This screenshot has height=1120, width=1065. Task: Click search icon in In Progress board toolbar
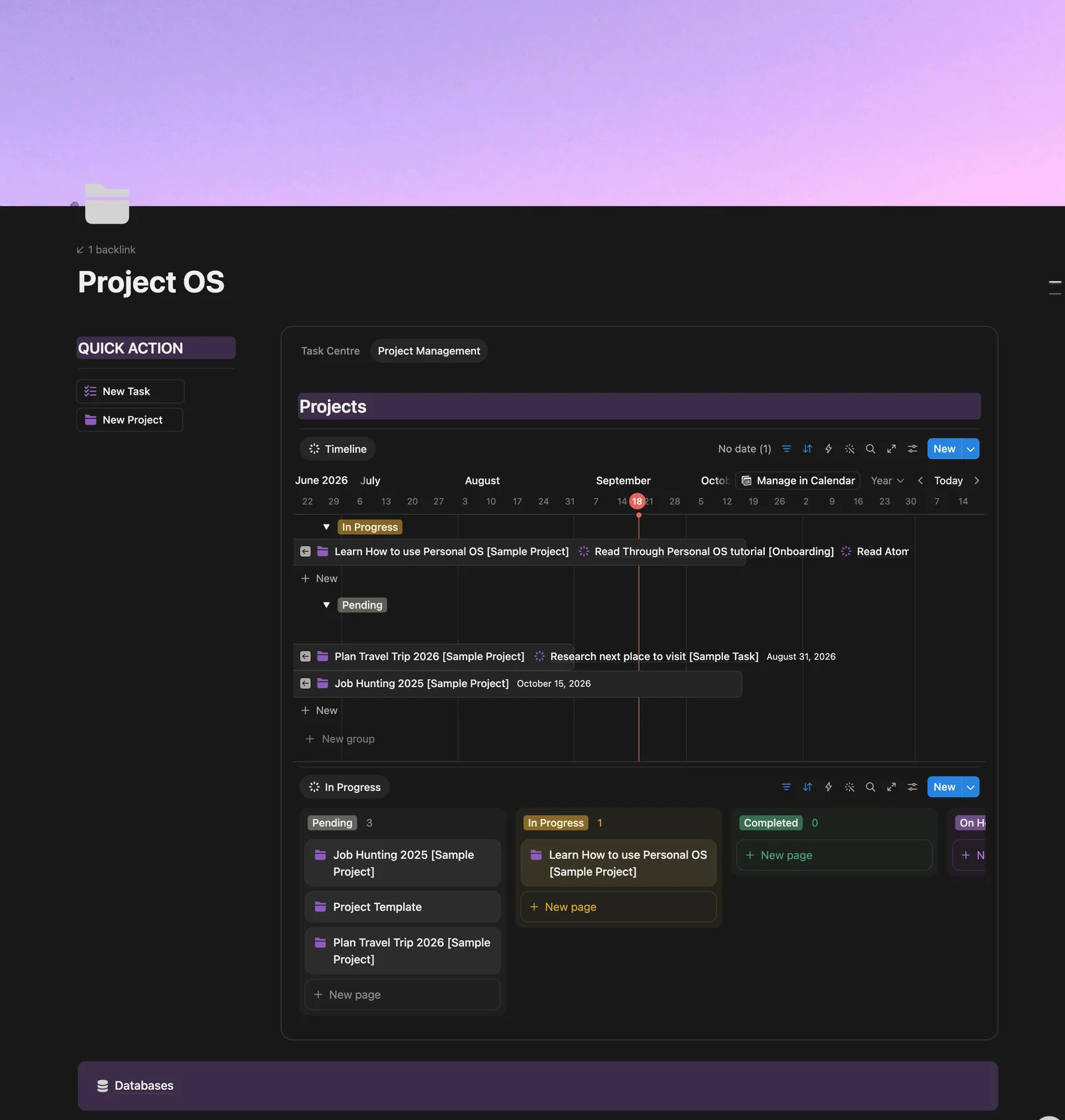pyautogui.click(x=870, y=787)
